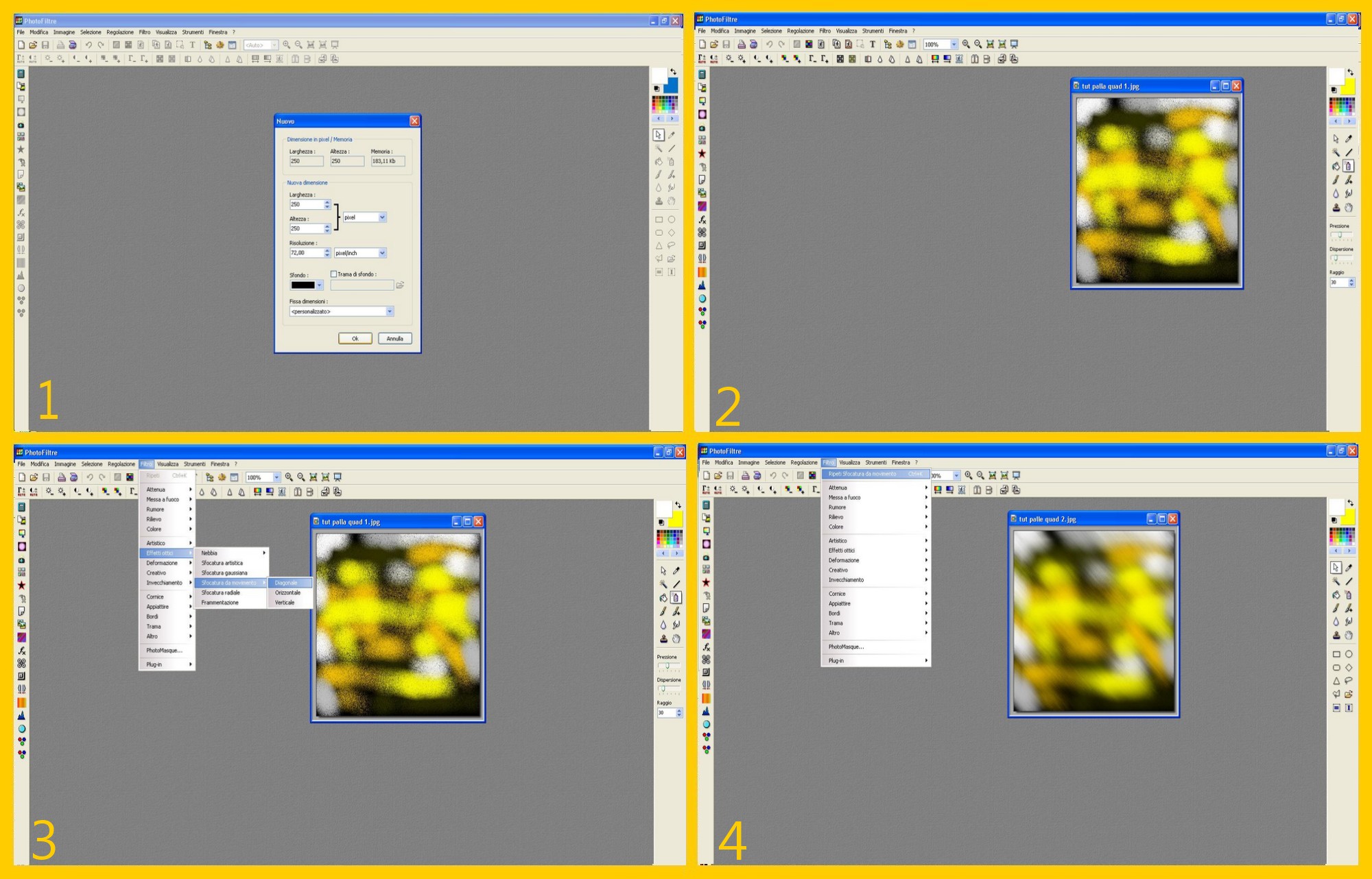Expand the pixel/inch resolution unit dropdown
The width and height of the screenshot is (1372, 879).
tap(382, 253)
